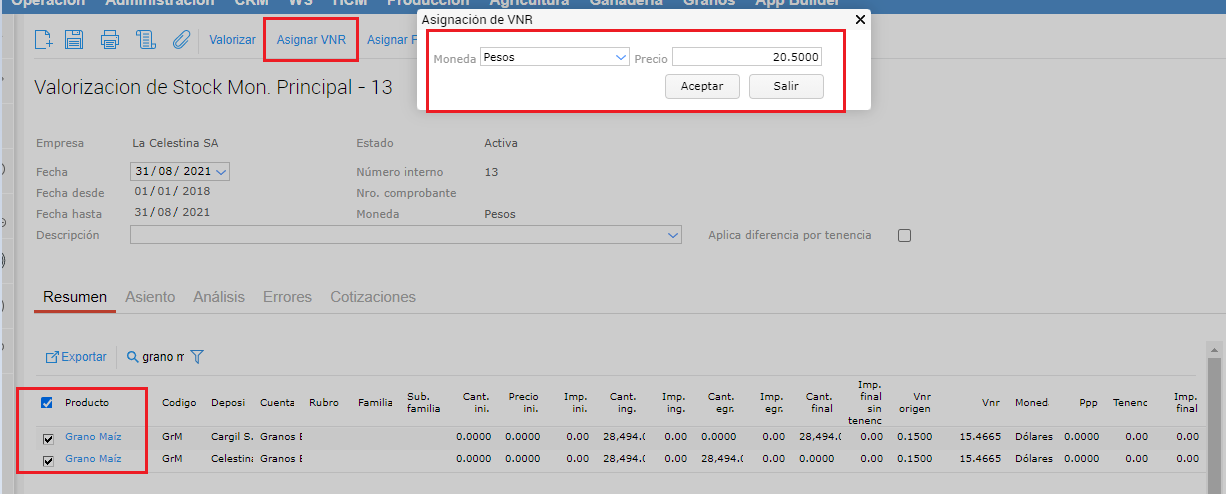Image resolution: width=1226 pixels, height=494 pixels.
Task: Uncheck the Cargil S. Grano Maíz row
Action: point(47,438)
